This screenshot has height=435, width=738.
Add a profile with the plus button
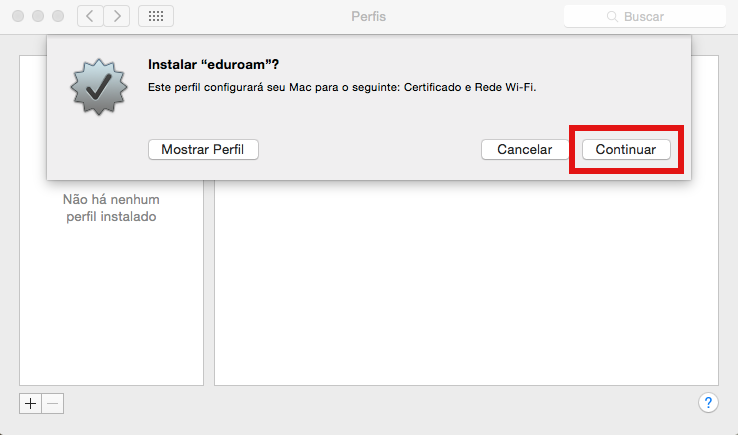pyautogui.click(x=30, y=403)
